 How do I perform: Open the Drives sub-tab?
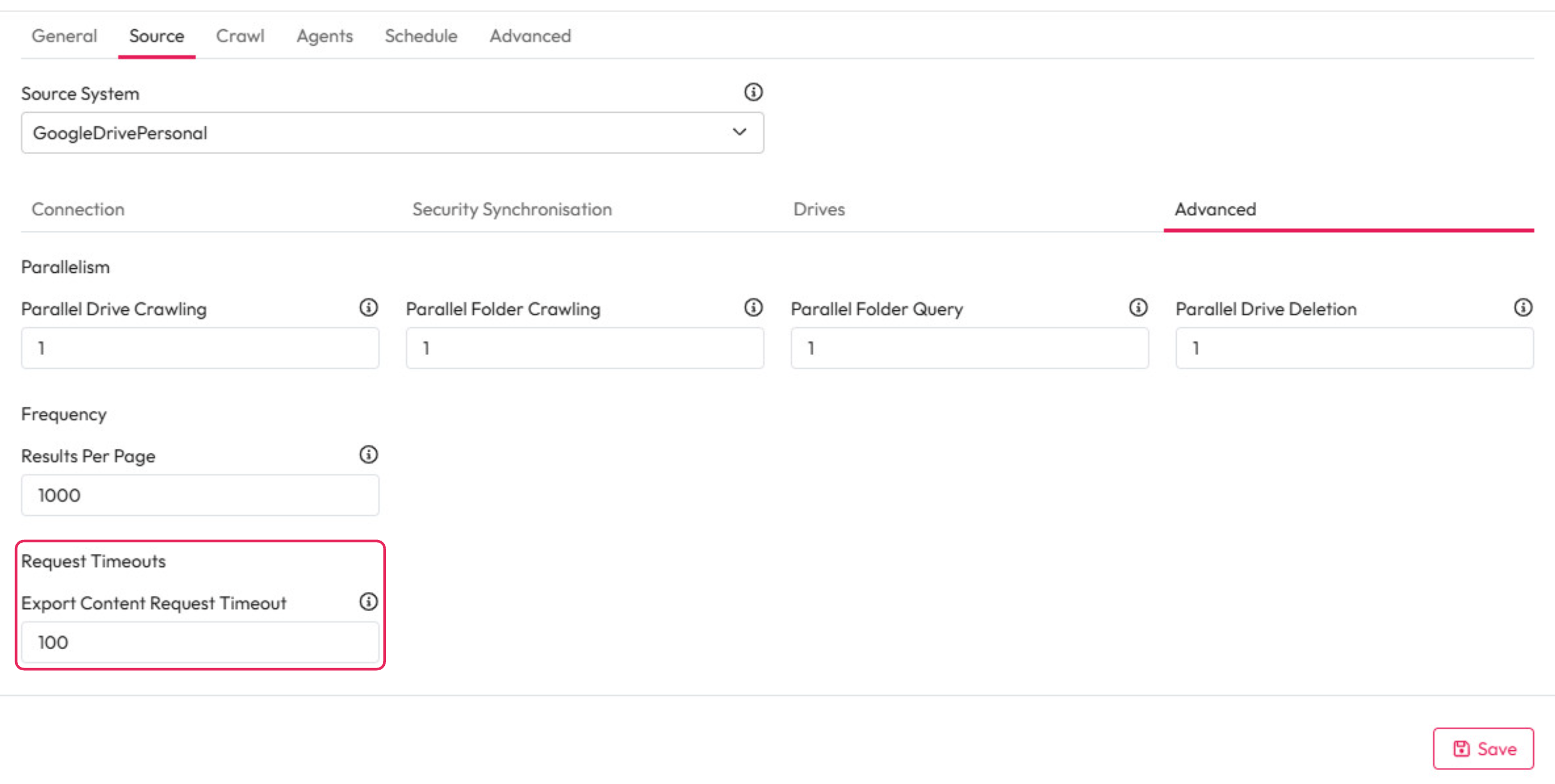coord(818,209)
